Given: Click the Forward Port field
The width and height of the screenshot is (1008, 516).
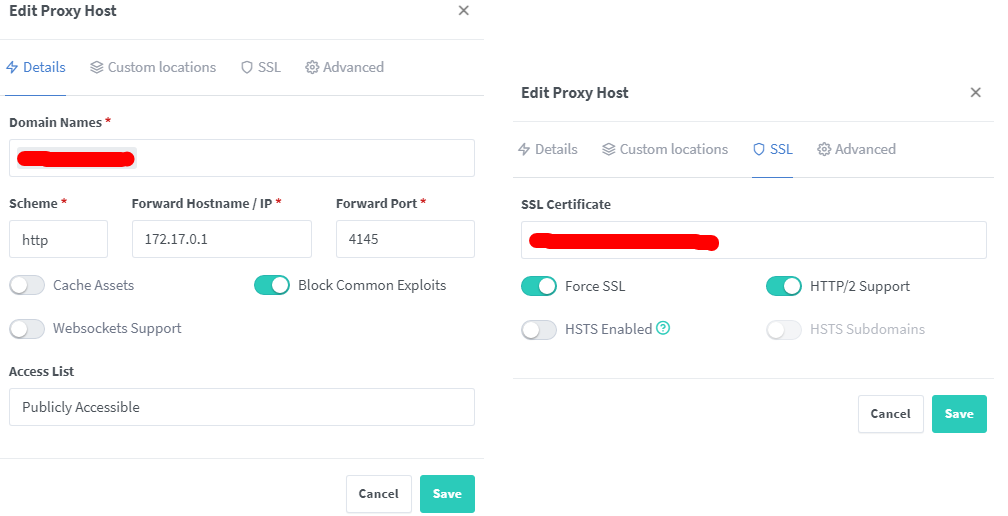Looking at the screenshot, I should tap(405, 240).
